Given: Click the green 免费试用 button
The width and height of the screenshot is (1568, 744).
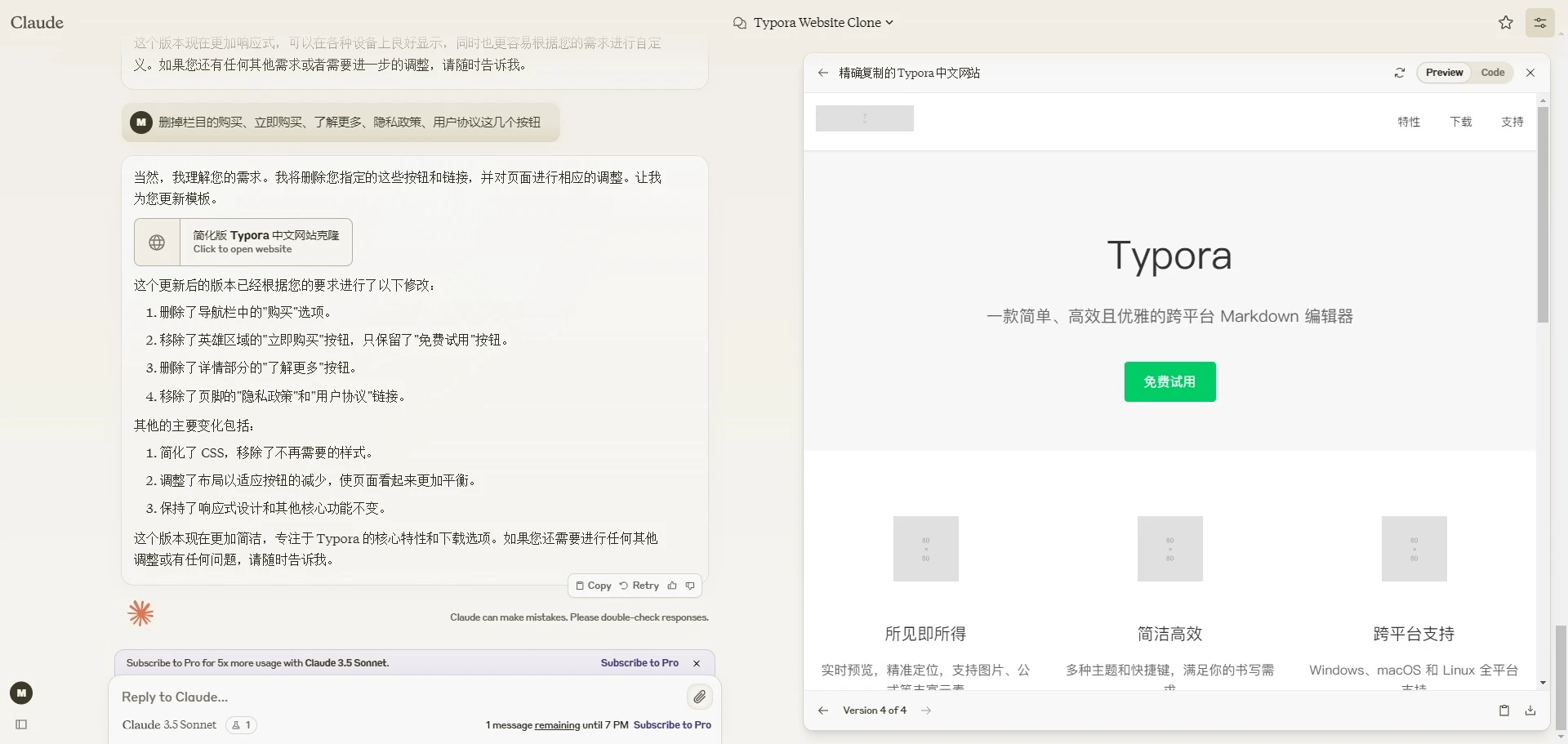Looking at the screenshot, I should click(x=1169, y=381).
